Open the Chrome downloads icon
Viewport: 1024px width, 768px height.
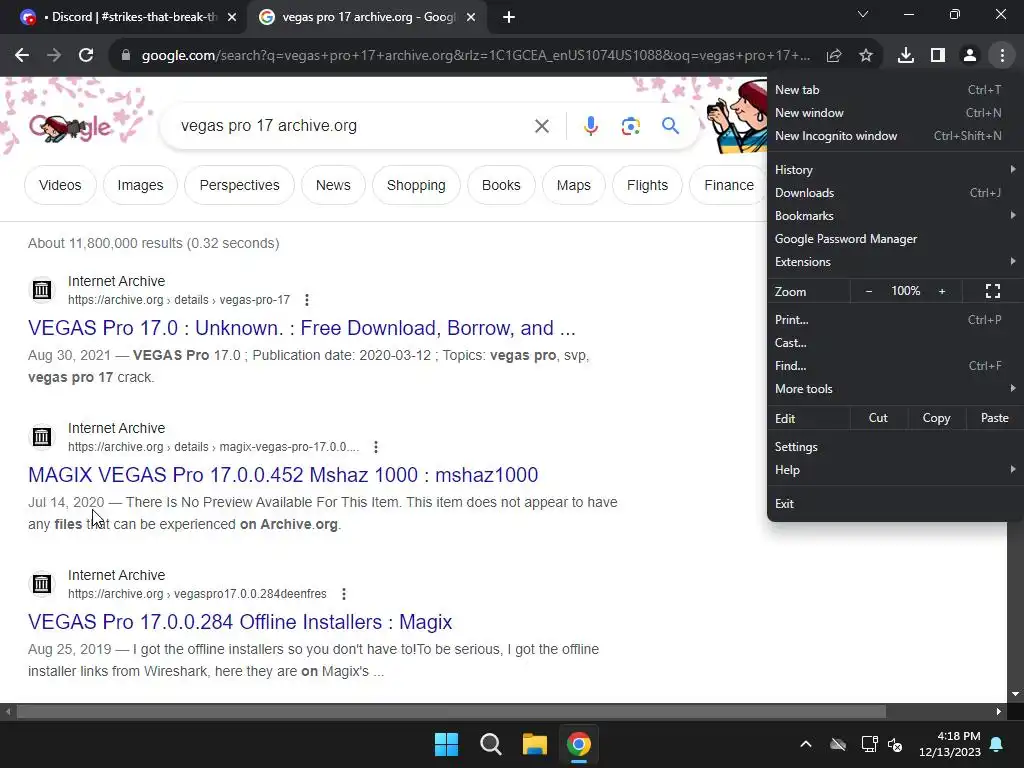(x=906, y=56)
